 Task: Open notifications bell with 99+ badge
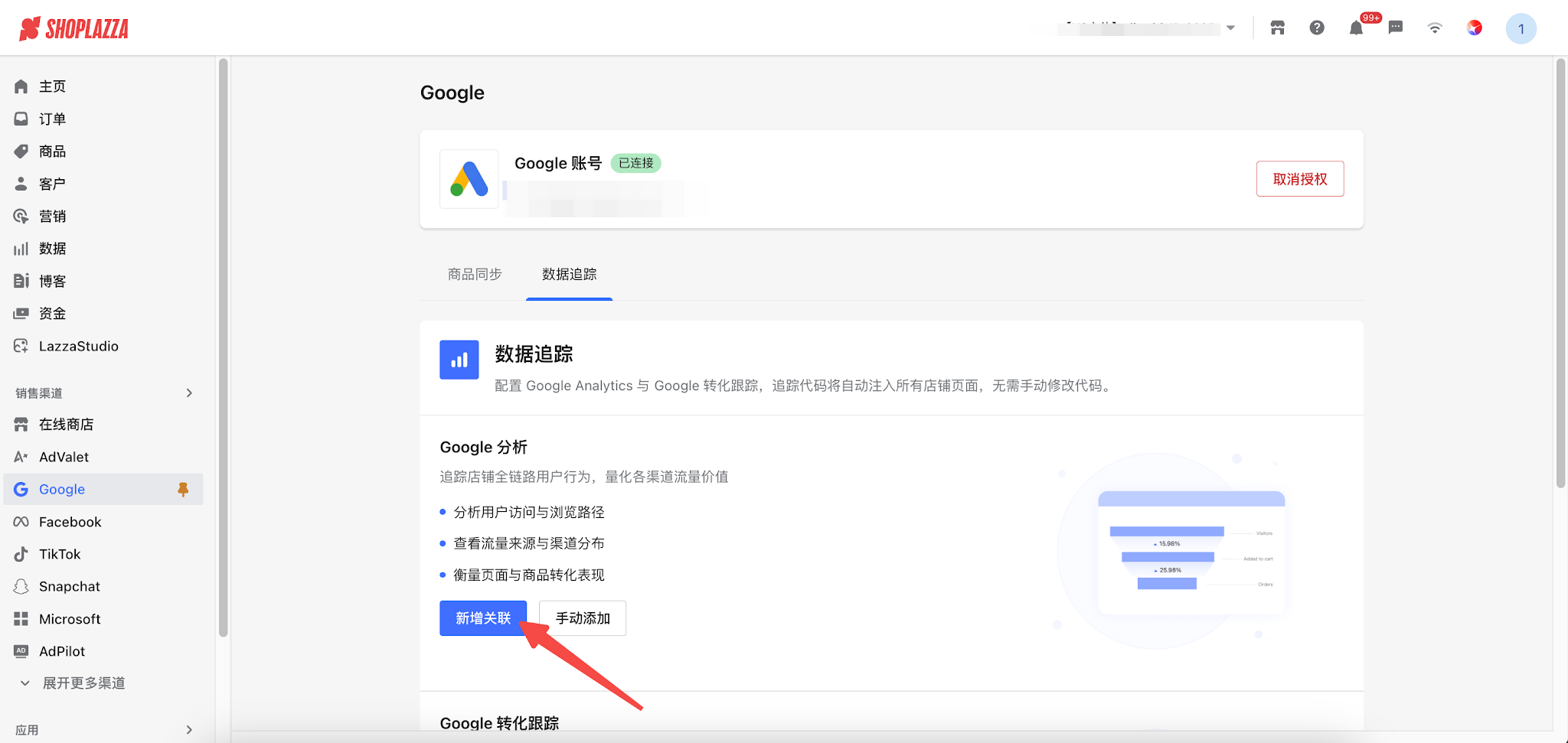pyautogui.click(x=1357, y=28)
